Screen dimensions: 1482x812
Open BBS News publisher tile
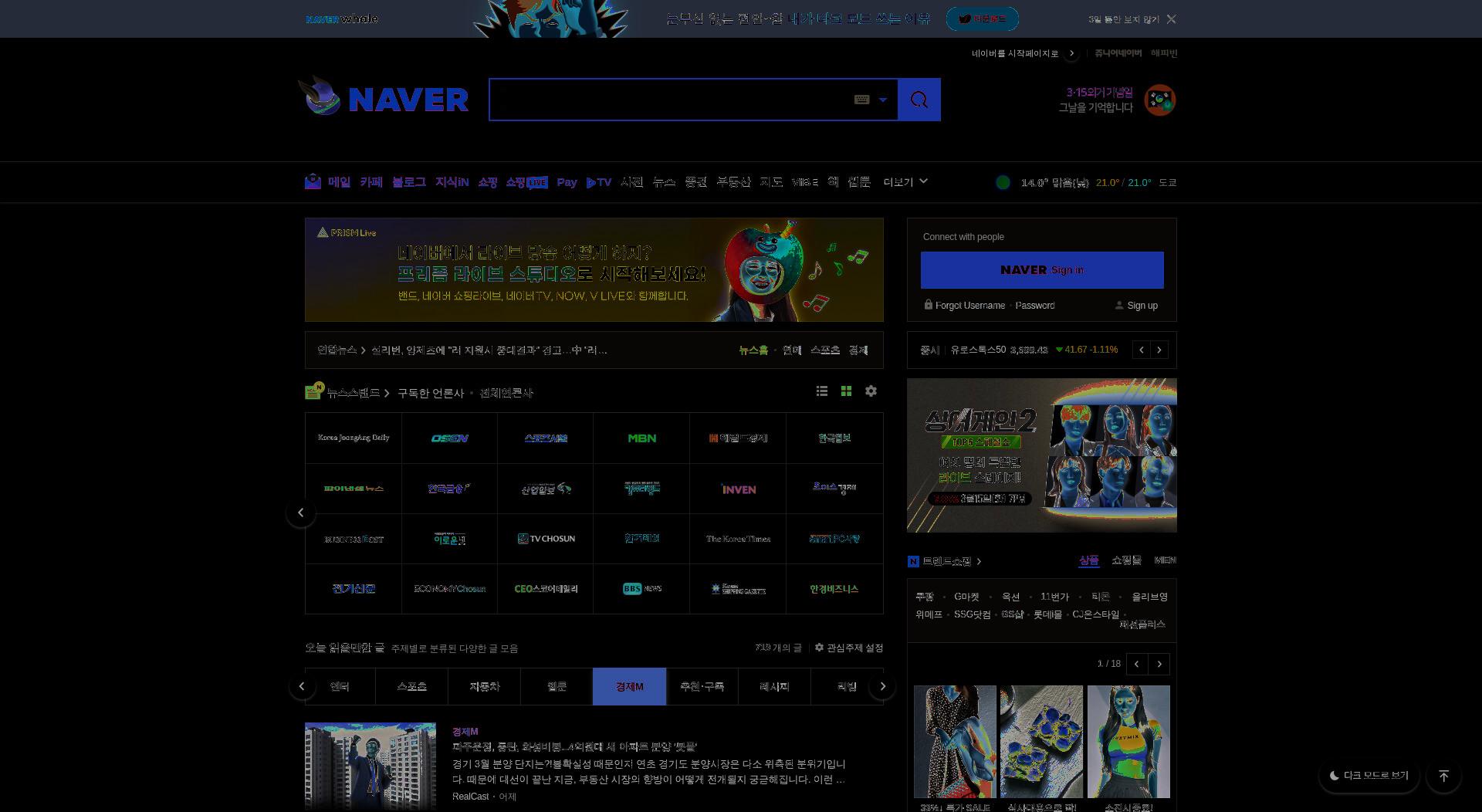(641, 589)
